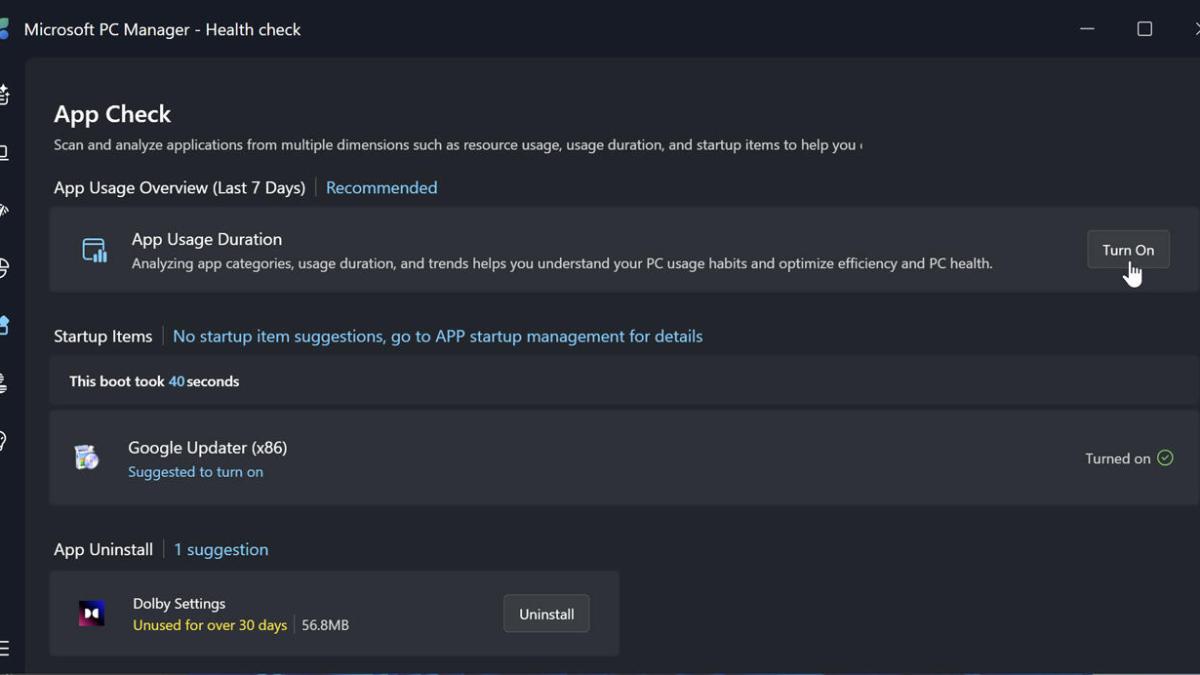Click the Dolby Settings app icon
This screenshot has width=1200, height=675.
pyautogui.click(x=92, y=613)
